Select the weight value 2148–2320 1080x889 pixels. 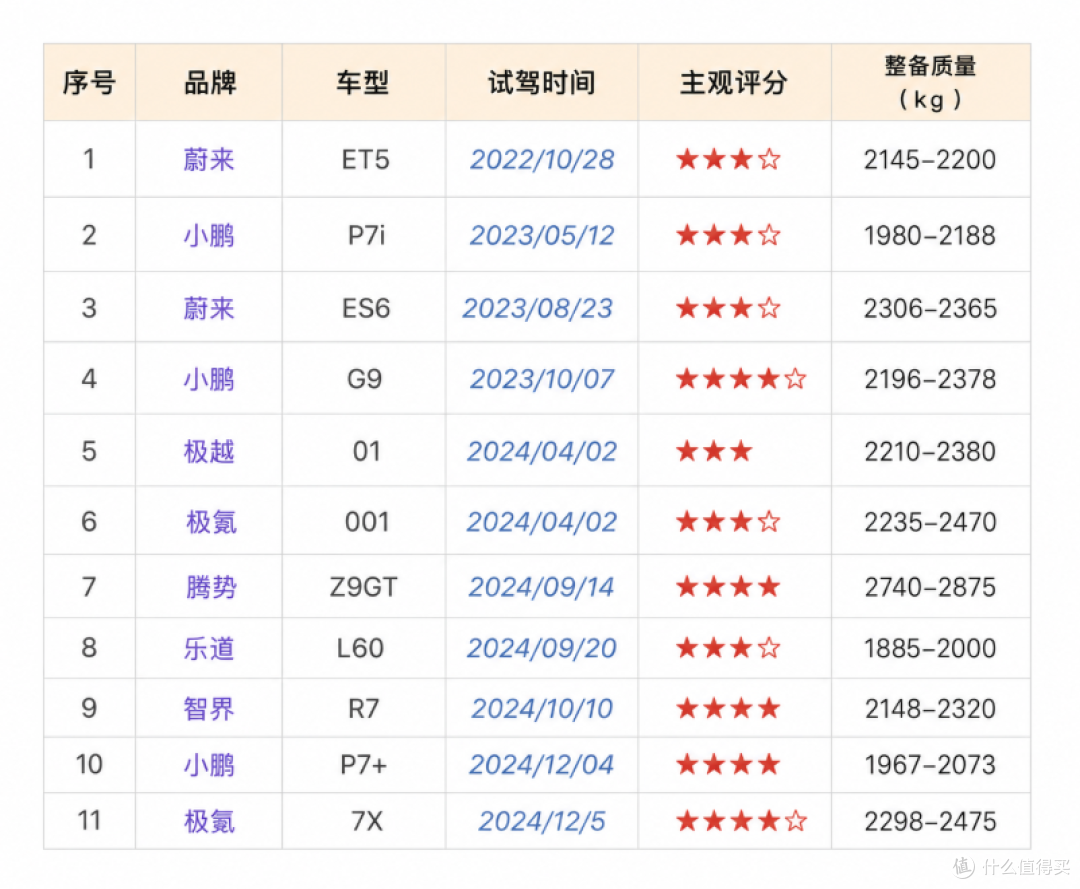(x=930, y=709)
